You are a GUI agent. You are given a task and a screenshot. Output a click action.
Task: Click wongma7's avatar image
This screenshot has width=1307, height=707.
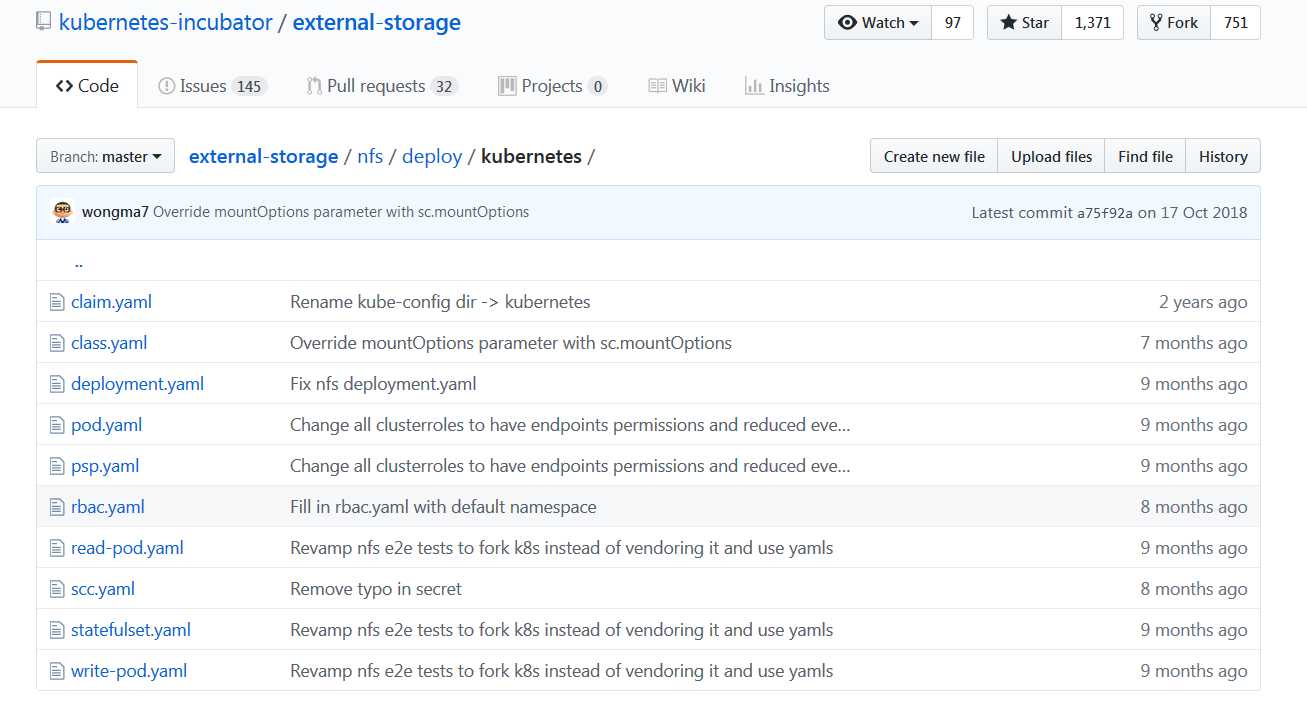coord(63,212)
